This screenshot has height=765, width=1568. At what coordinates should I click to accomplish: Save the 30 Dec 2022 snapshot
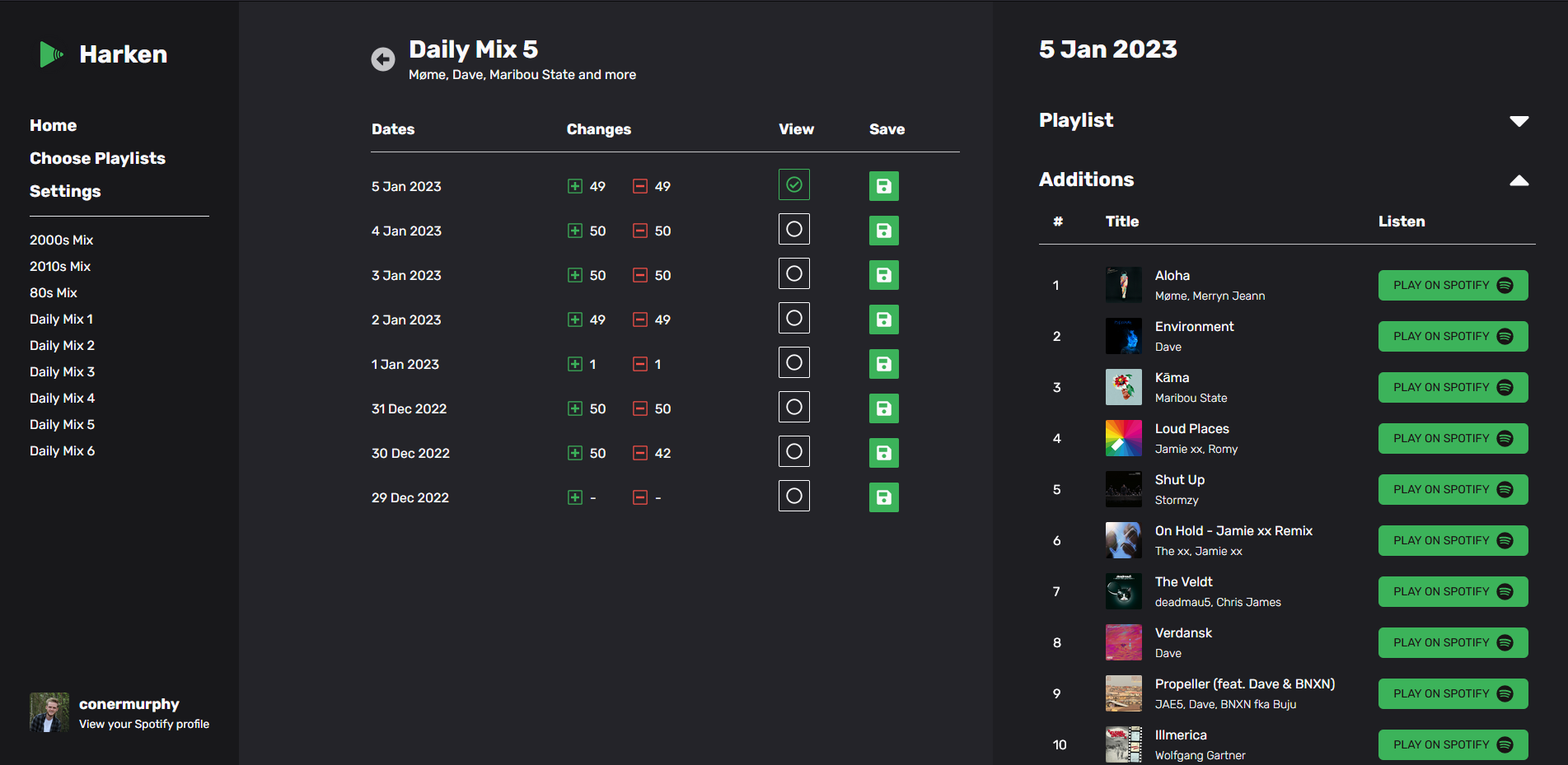click(x=884, y=453)
